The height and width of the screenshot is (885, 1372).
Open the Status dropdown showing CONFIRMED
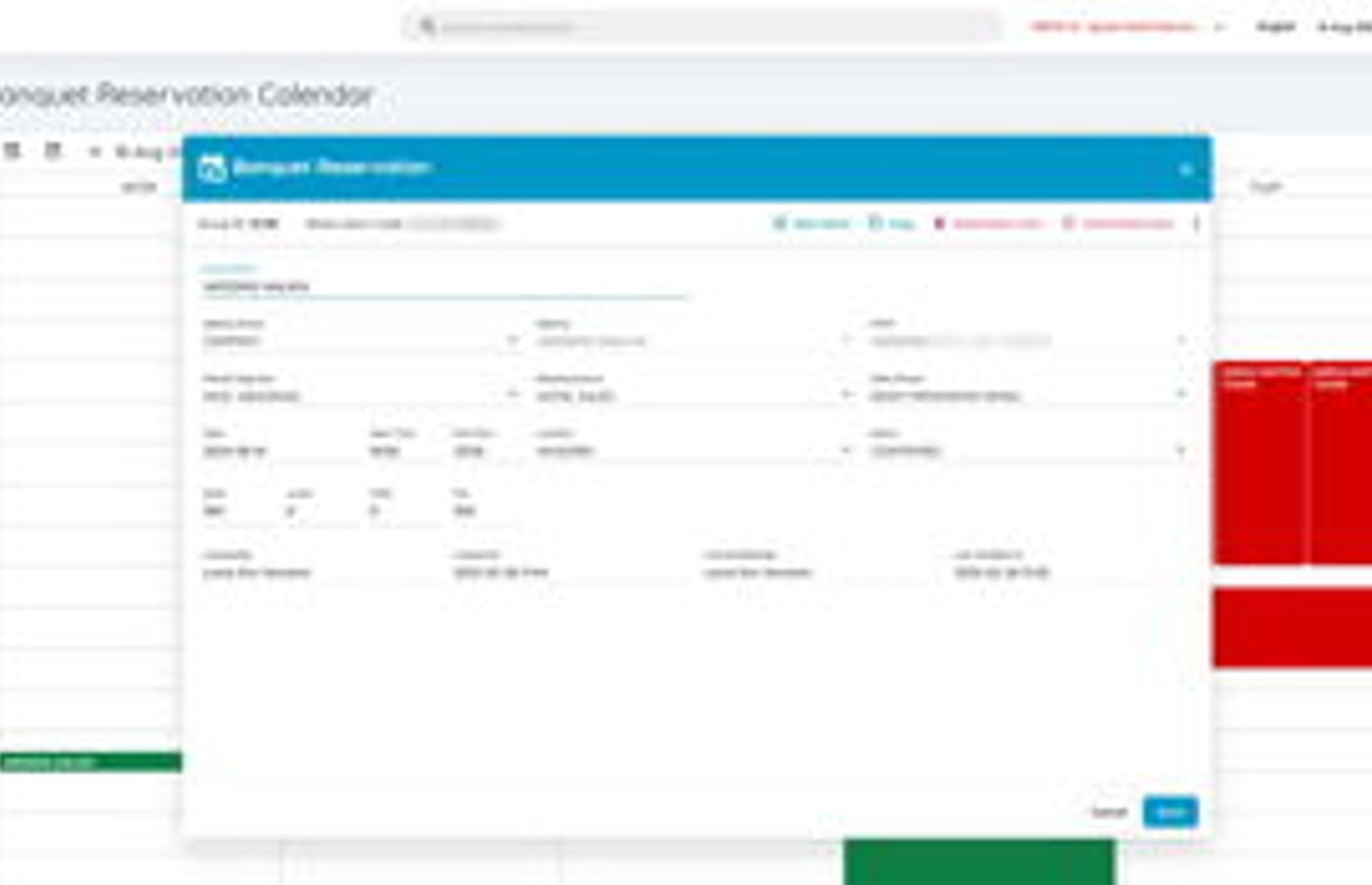(x=1028, y=450)
